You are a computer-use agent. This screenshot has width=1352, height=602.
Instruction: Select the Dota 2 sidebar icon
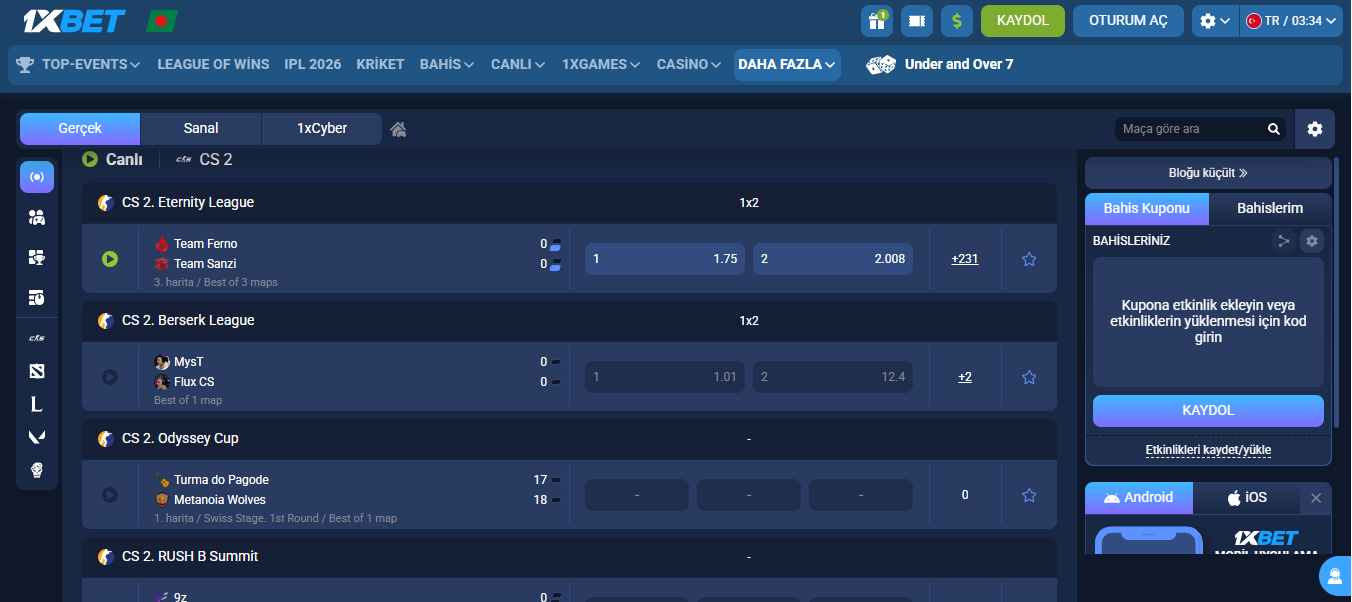click(x=37, y=372)
